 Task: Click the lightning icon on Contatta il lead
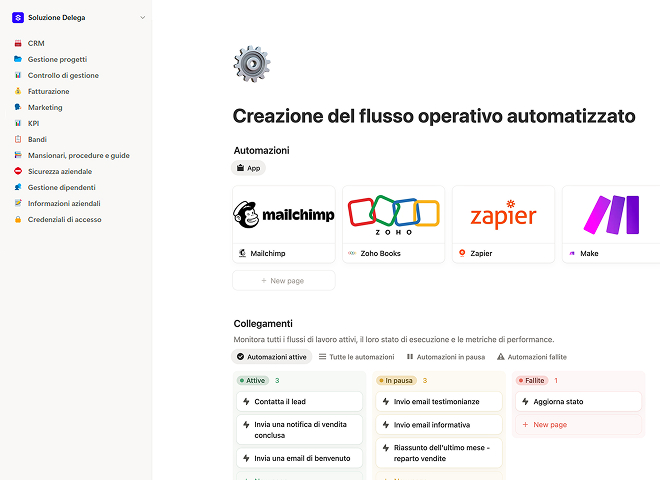pos(246,401)
